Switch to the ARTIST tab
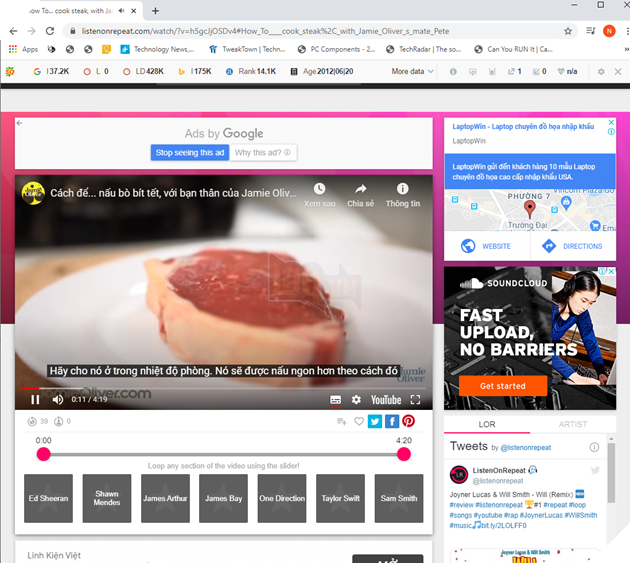Viewport: 630px width, 563px height. 573,424
